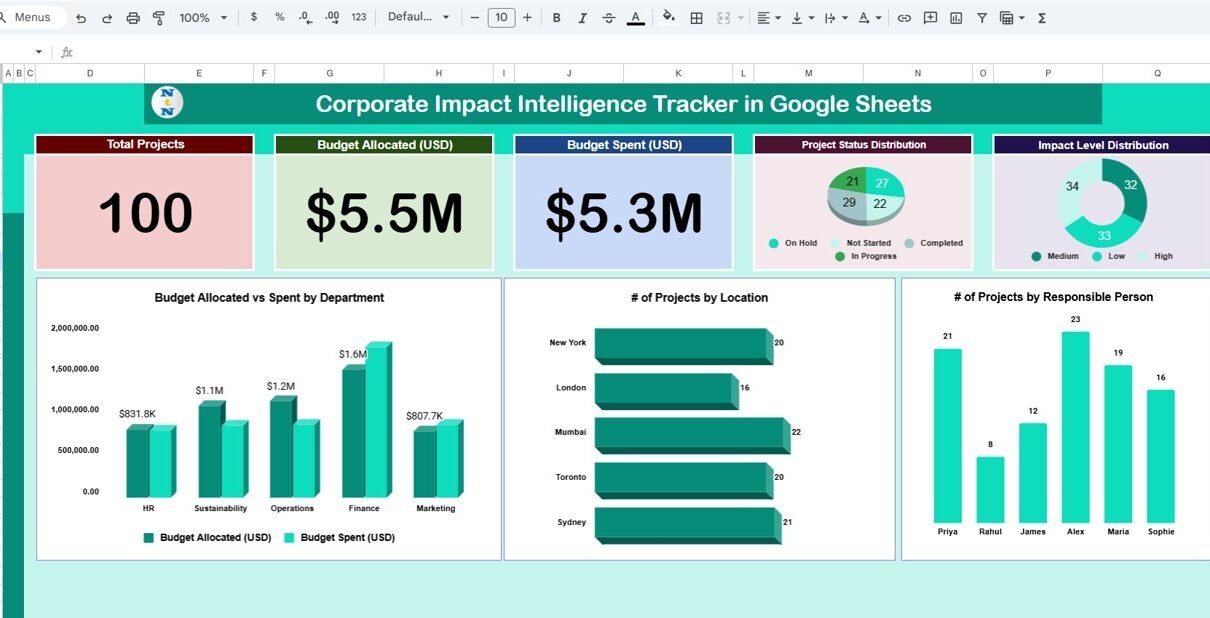Image resolution: width=1210 pixels, height=618 pixels.
Task: Click the increase font size plus button
Action: coord(527,18)
